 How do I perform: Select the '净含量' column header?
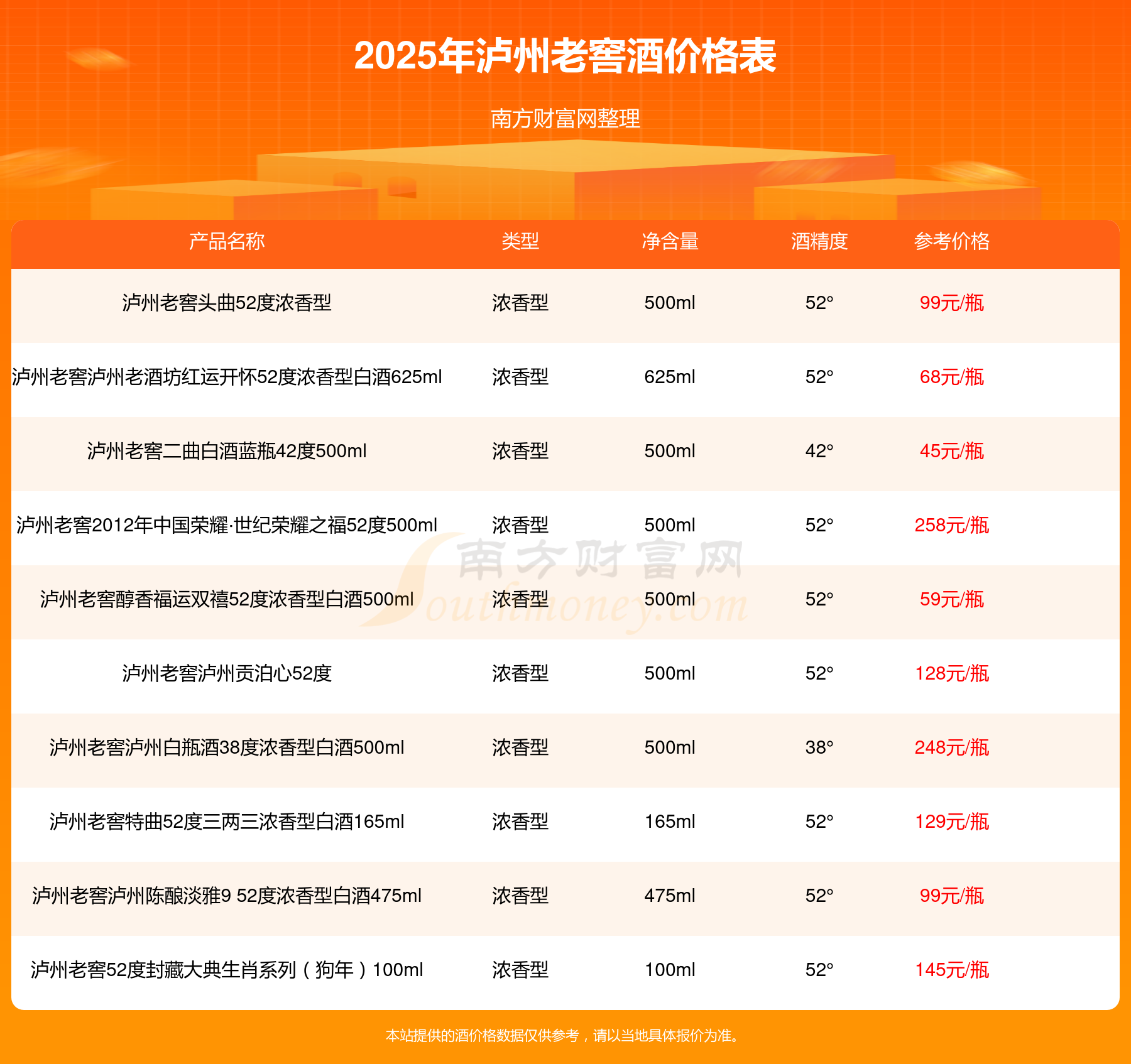point(670,241)
